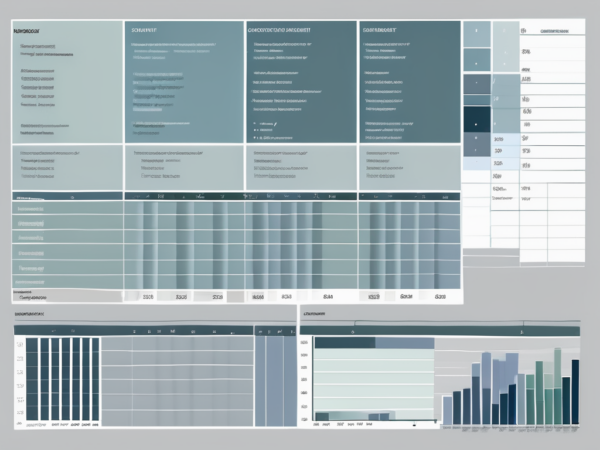Click the slider marker below the bottom-right chart
Viewport: 600px width, 450px height.
point(415,425)
